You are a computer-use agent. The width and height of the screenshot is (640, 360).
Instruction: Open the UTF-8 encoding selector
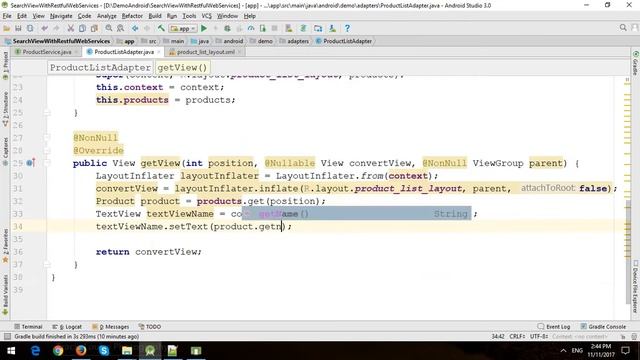(x=539, y=336)
